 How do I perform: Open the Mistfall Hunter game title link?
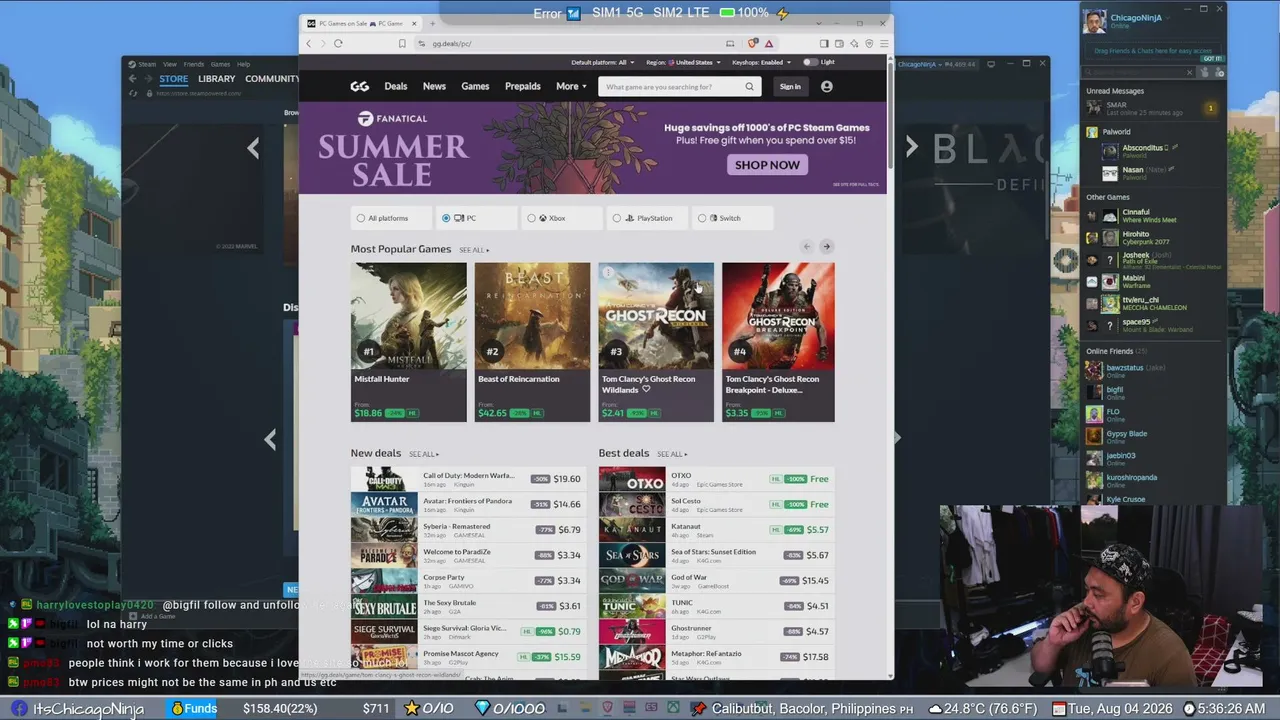tap(381, 379)
